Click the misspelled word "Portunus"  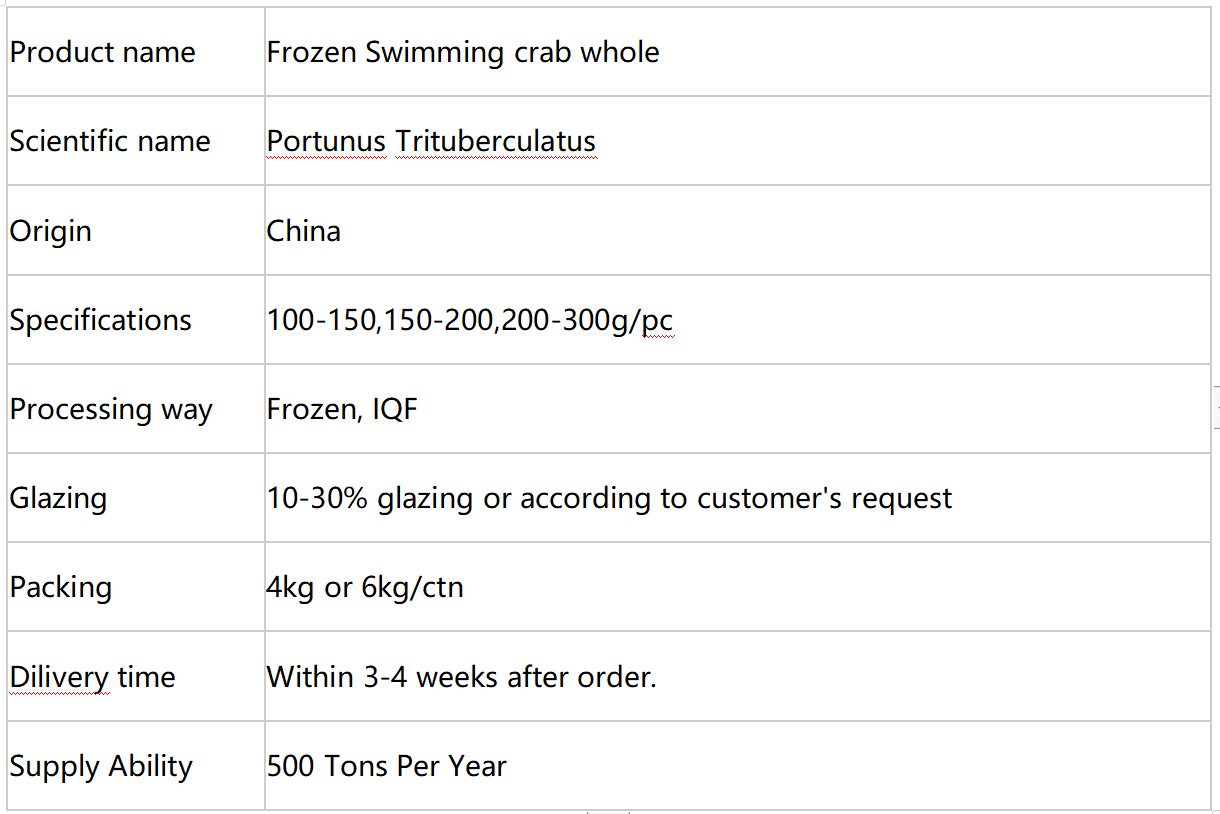(x=326, y=142)
